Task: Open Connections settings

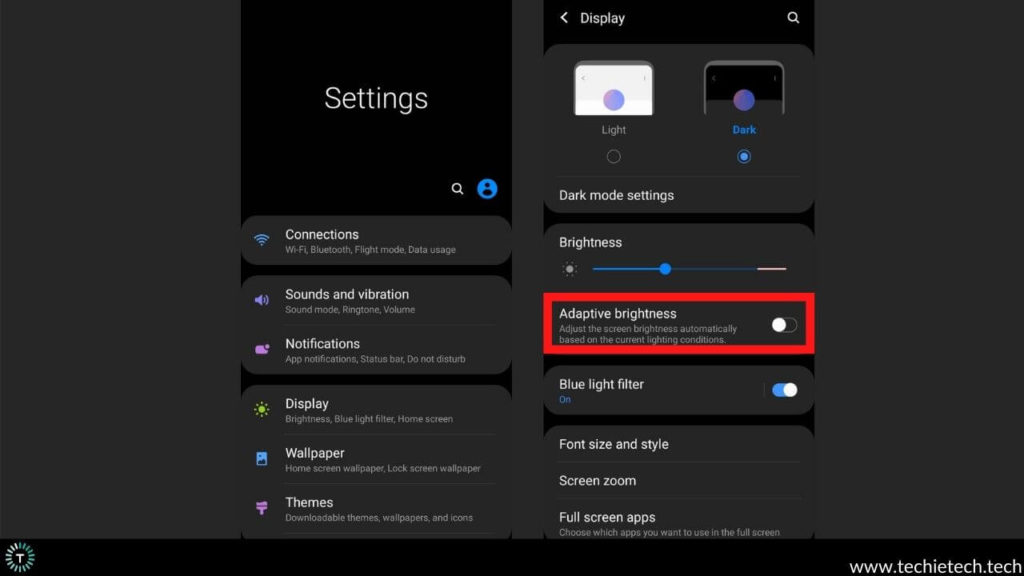Action: coord(376,240)
